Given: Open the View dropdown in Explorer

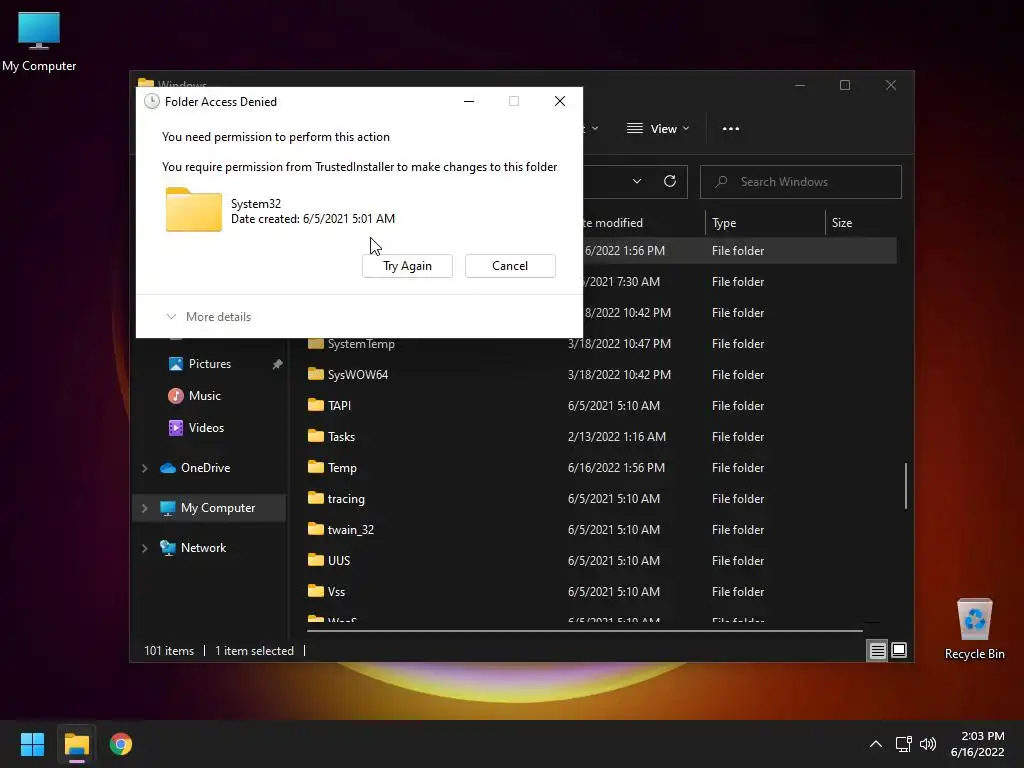Looking at the screenshot, I should tap(658, 129).
